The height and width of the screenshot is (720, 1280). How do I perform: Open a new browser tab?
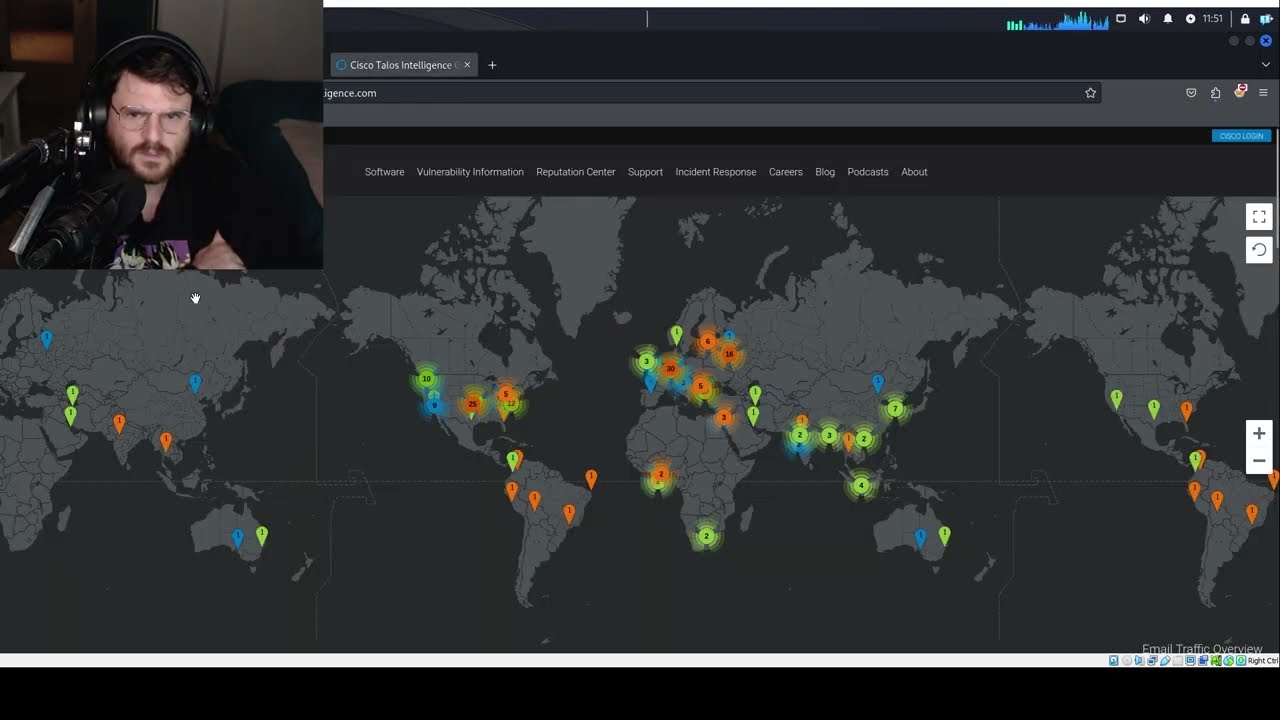tap(492, 65)
